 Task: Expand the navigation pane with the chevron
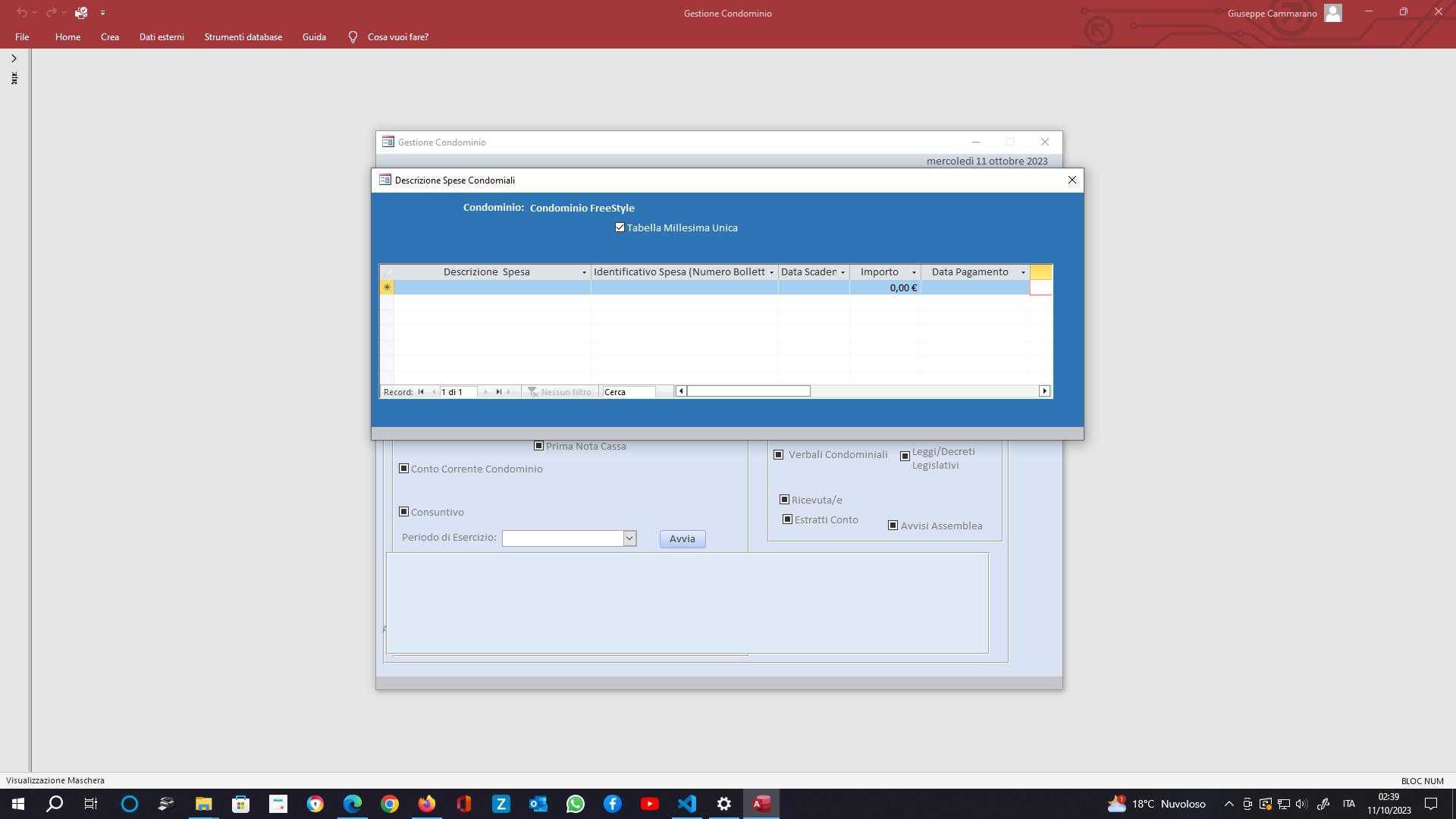click(14, 58)
